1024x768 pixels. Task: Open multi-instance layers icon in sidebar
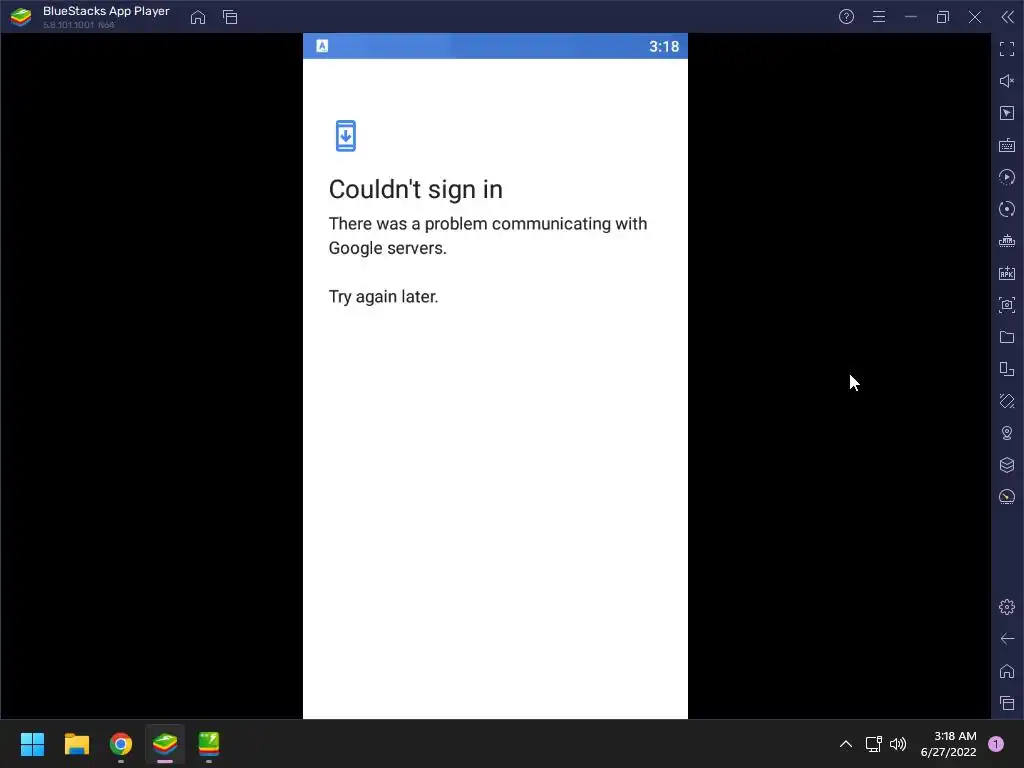1007,465
